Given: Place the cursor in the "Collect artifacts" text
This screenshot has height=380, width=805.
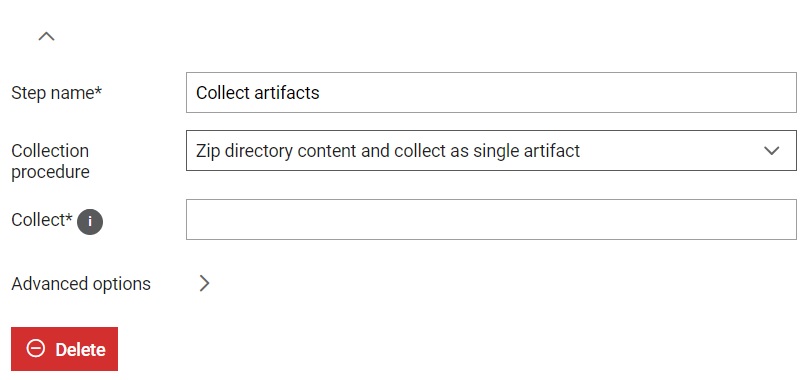Looking at the screenshot, I should coord(258,92).
